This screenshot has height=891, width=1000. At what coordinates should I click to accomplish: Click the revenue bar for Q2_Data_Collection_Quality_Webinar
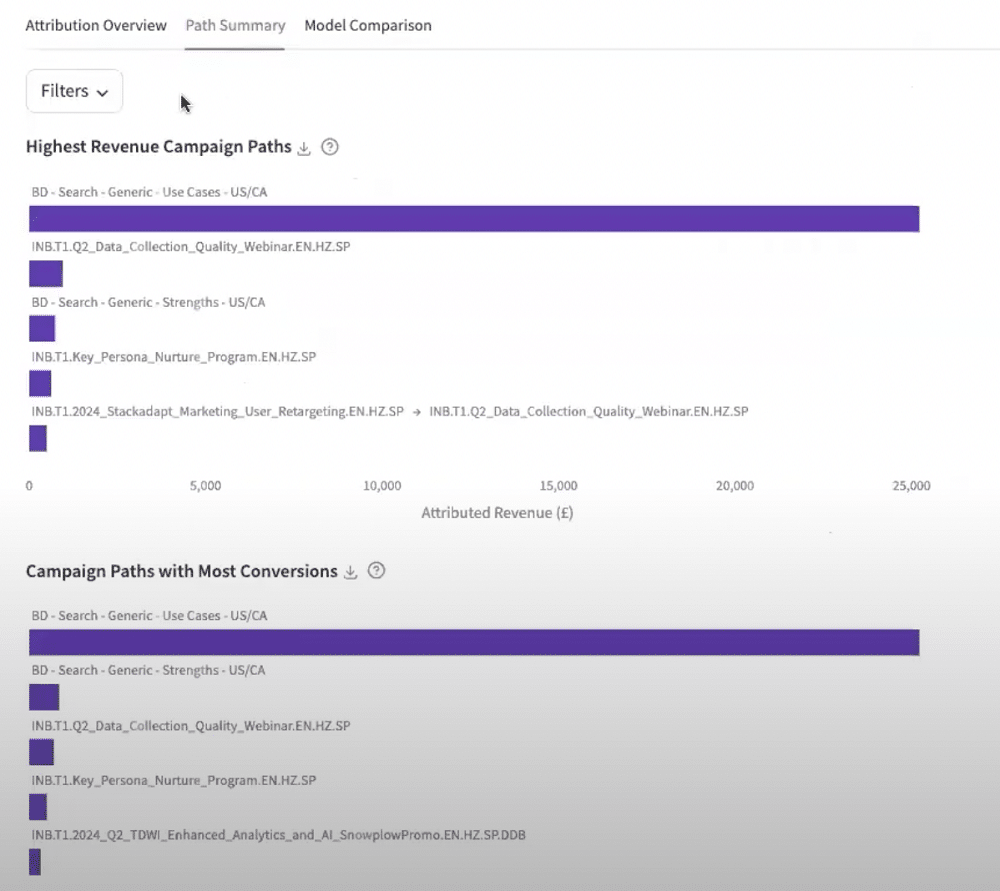(x=46, y=274)
